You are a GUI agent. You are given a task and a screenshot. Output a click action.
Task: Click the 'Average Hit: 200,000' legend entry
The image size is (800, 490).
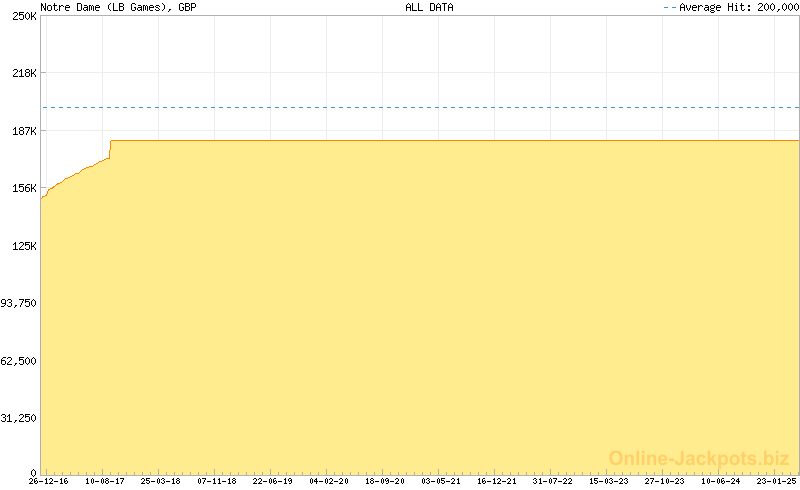point(737,7)
